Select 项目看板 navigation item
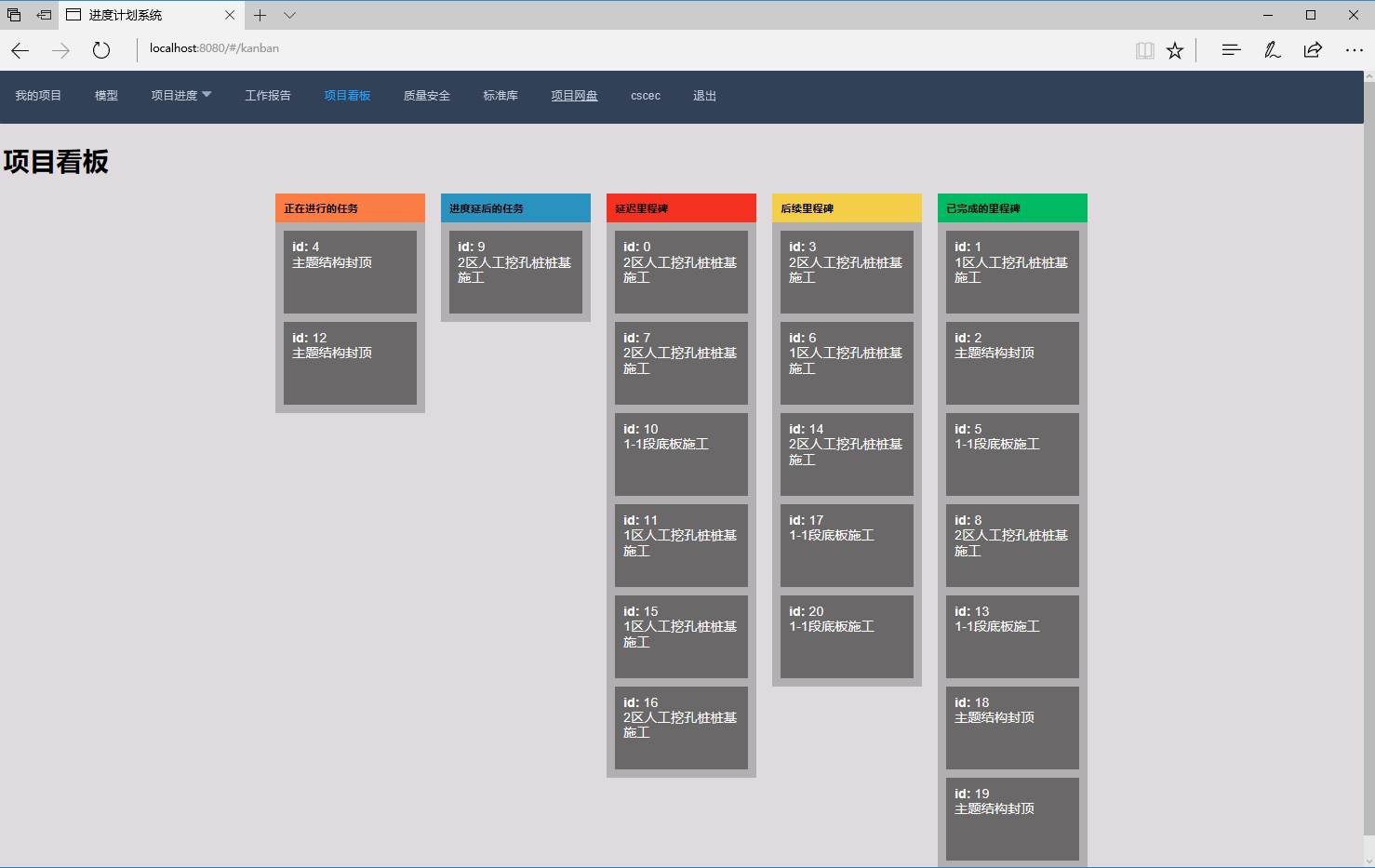This screenshot has width=1375, height=868. point(347,96)
